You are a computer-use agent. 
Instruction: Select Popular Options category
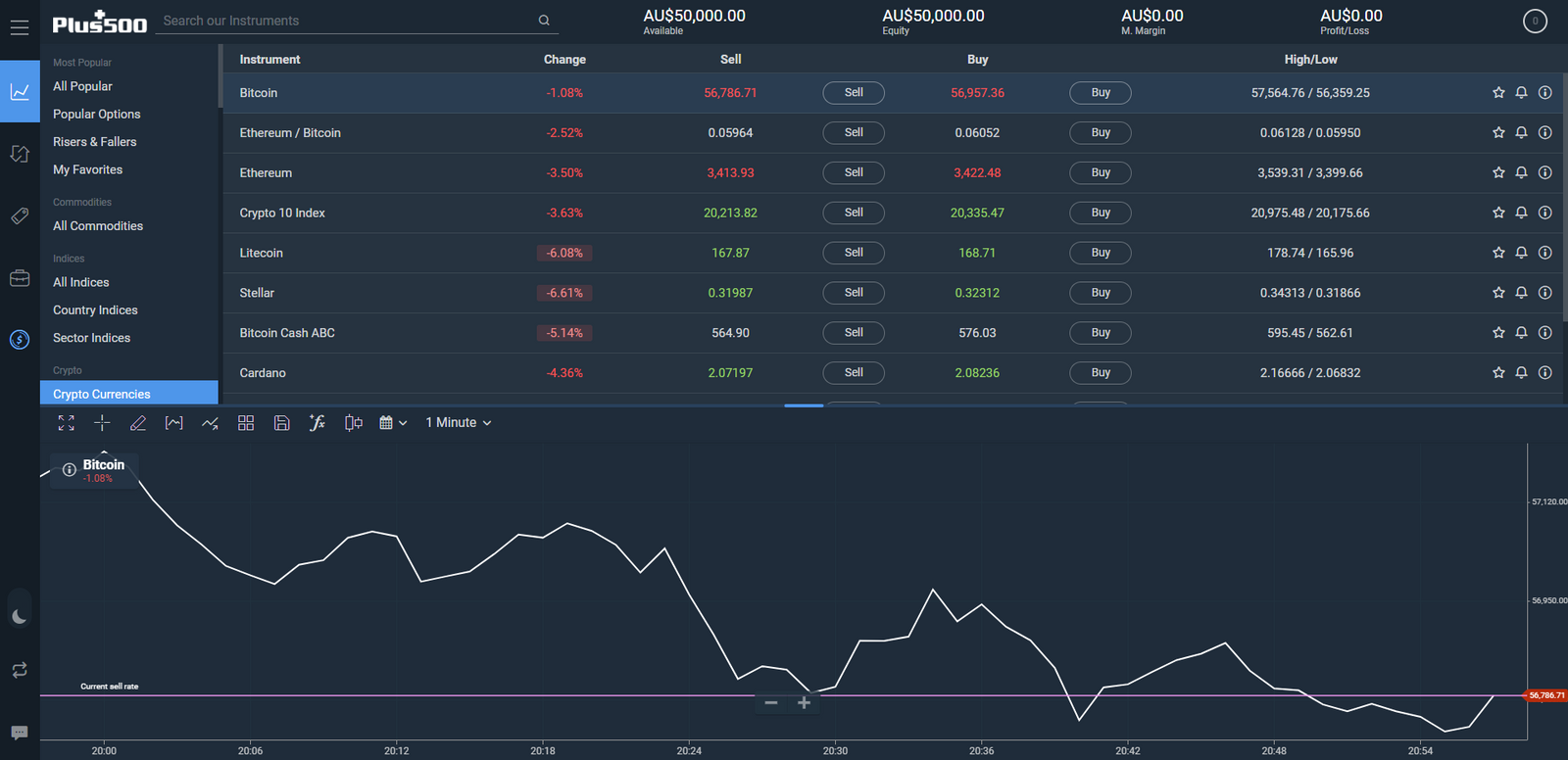click(x=97, y=115)
